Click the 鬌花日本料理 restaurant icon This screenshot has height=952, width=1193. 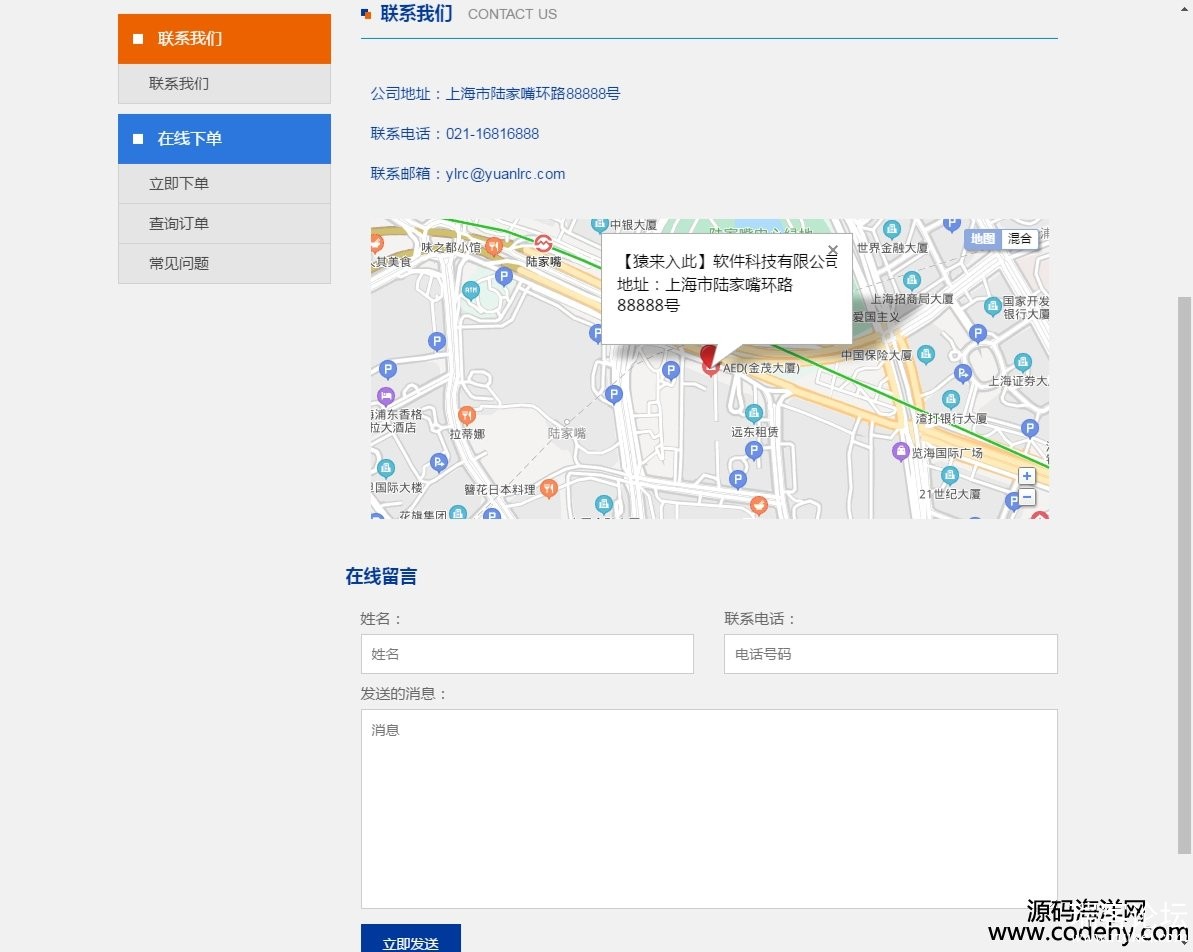[548, 489]
